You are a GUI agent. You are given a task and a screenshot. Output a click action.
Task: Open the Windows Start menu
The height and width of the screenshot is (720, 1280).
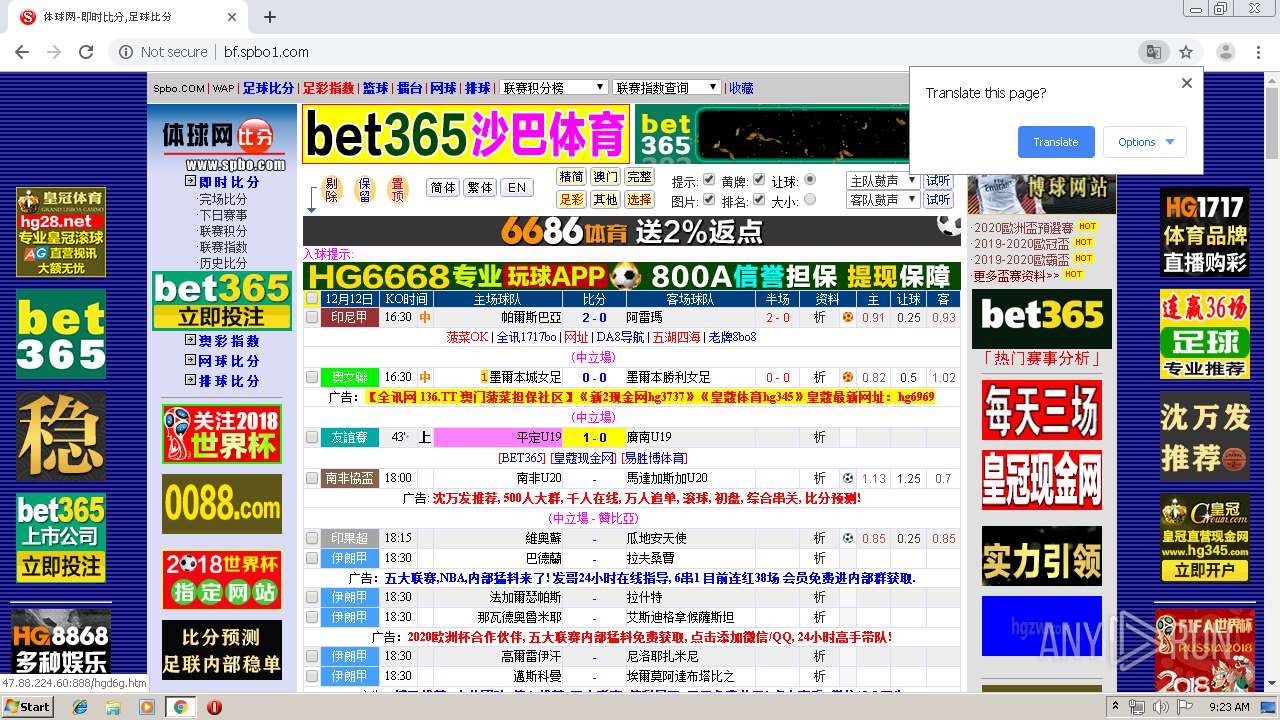tap(28, 707)
